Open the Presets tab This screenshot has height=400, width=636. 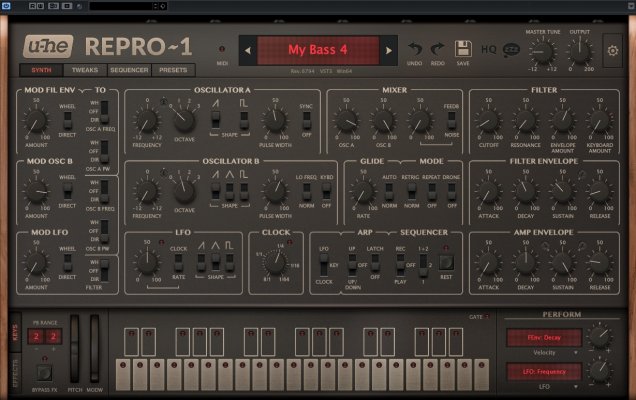tap(173, 70)
